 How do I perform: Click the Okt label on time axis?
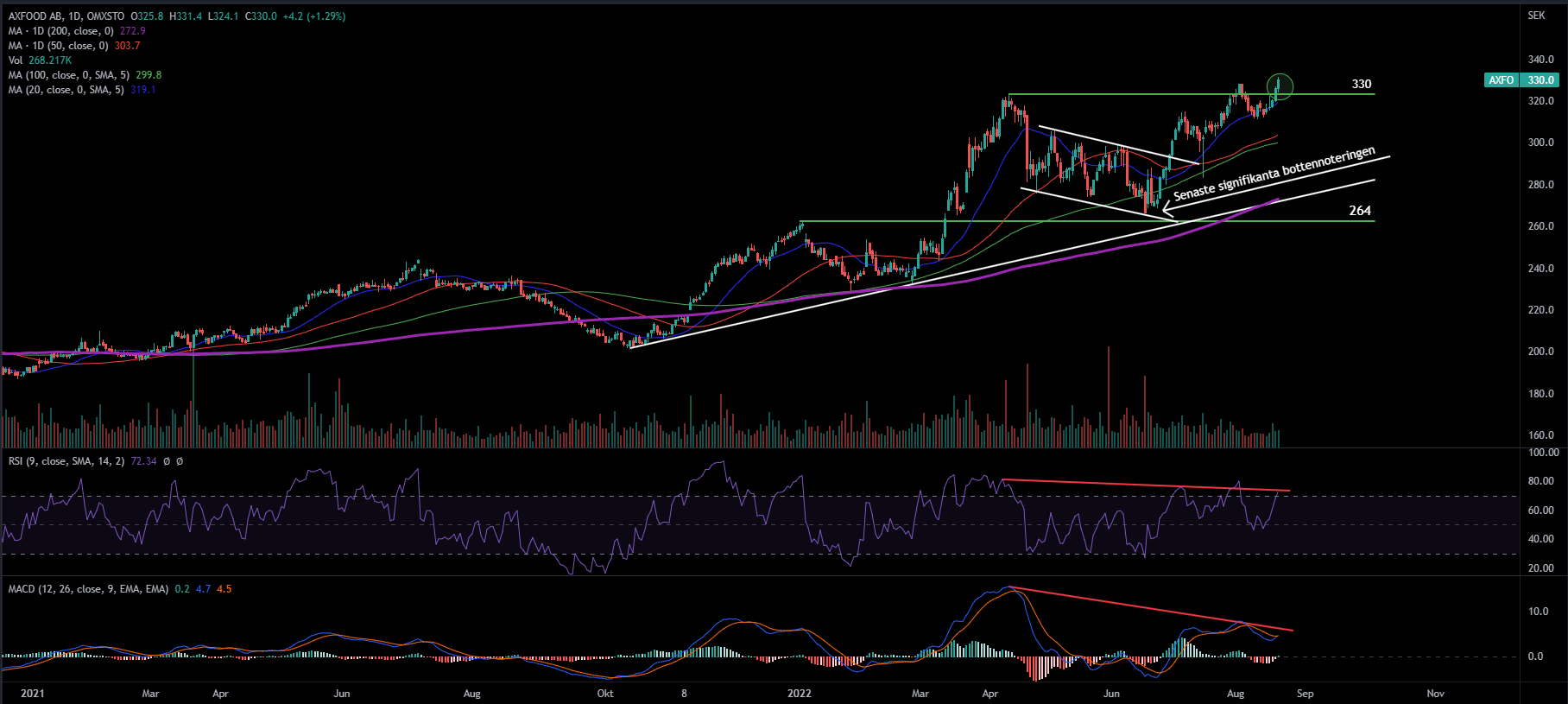[605, 694]
